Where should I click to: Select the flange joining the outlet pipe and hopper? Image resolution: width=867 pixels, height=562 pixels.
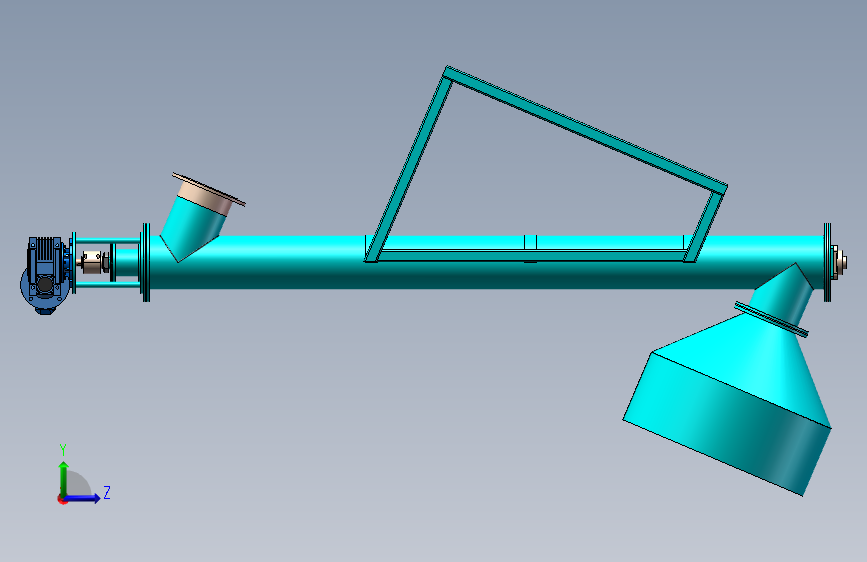coord(771,320)
